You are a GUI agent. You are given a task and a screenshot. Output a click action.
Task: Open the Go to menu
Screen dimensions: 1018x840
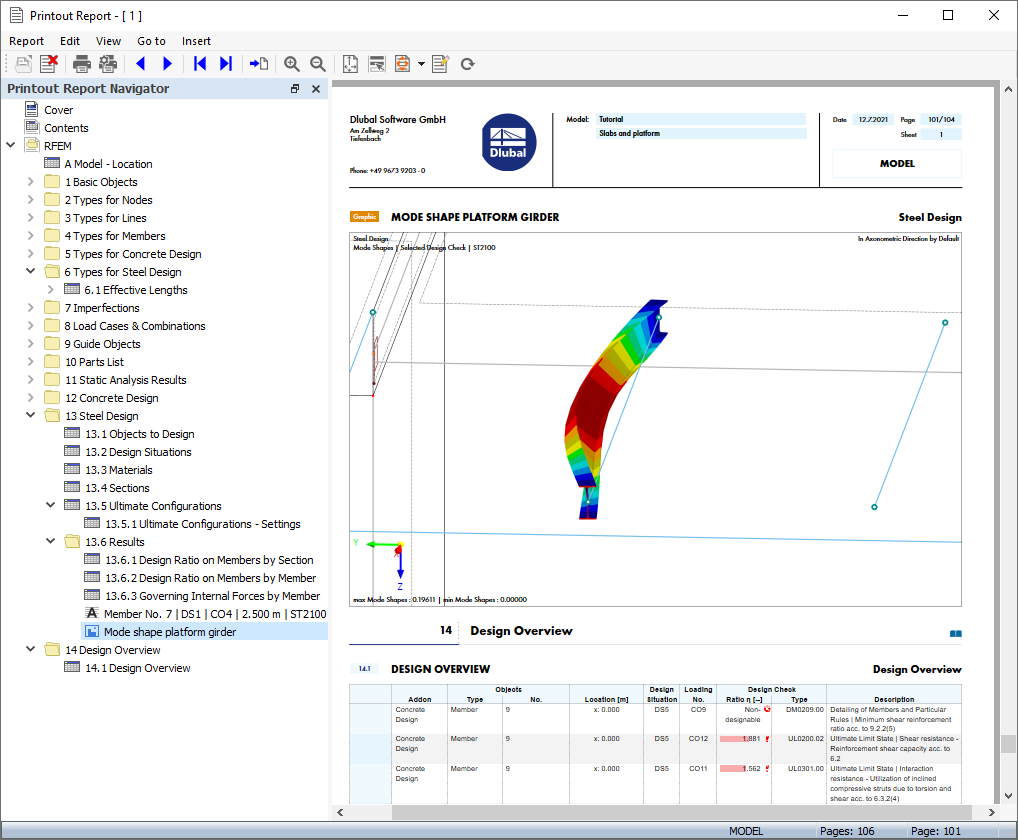click(x=151, y=41)
